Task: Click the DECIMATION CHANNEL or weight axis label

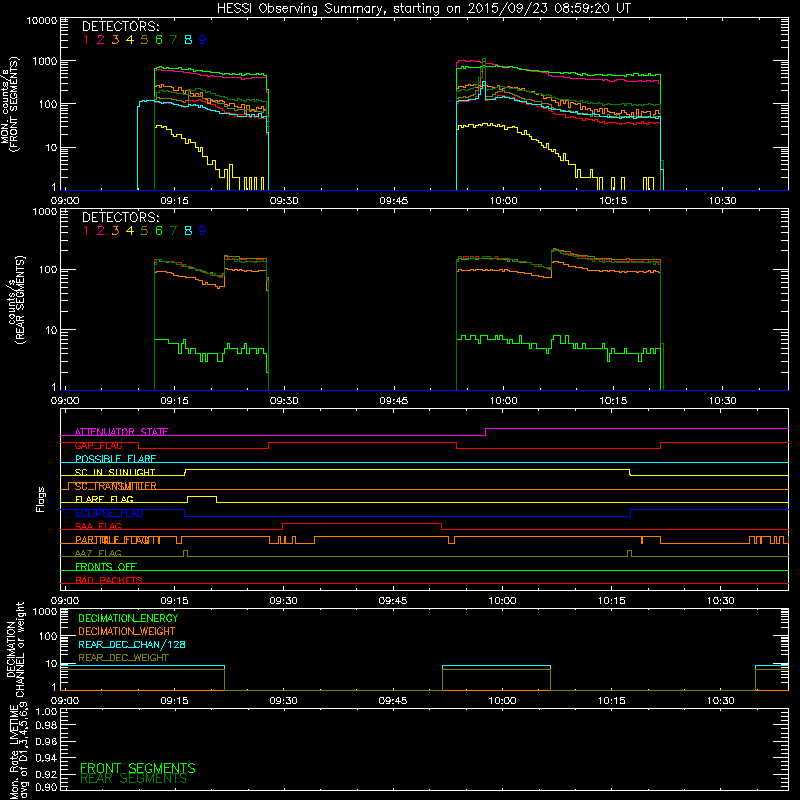Action: point(15,649)
